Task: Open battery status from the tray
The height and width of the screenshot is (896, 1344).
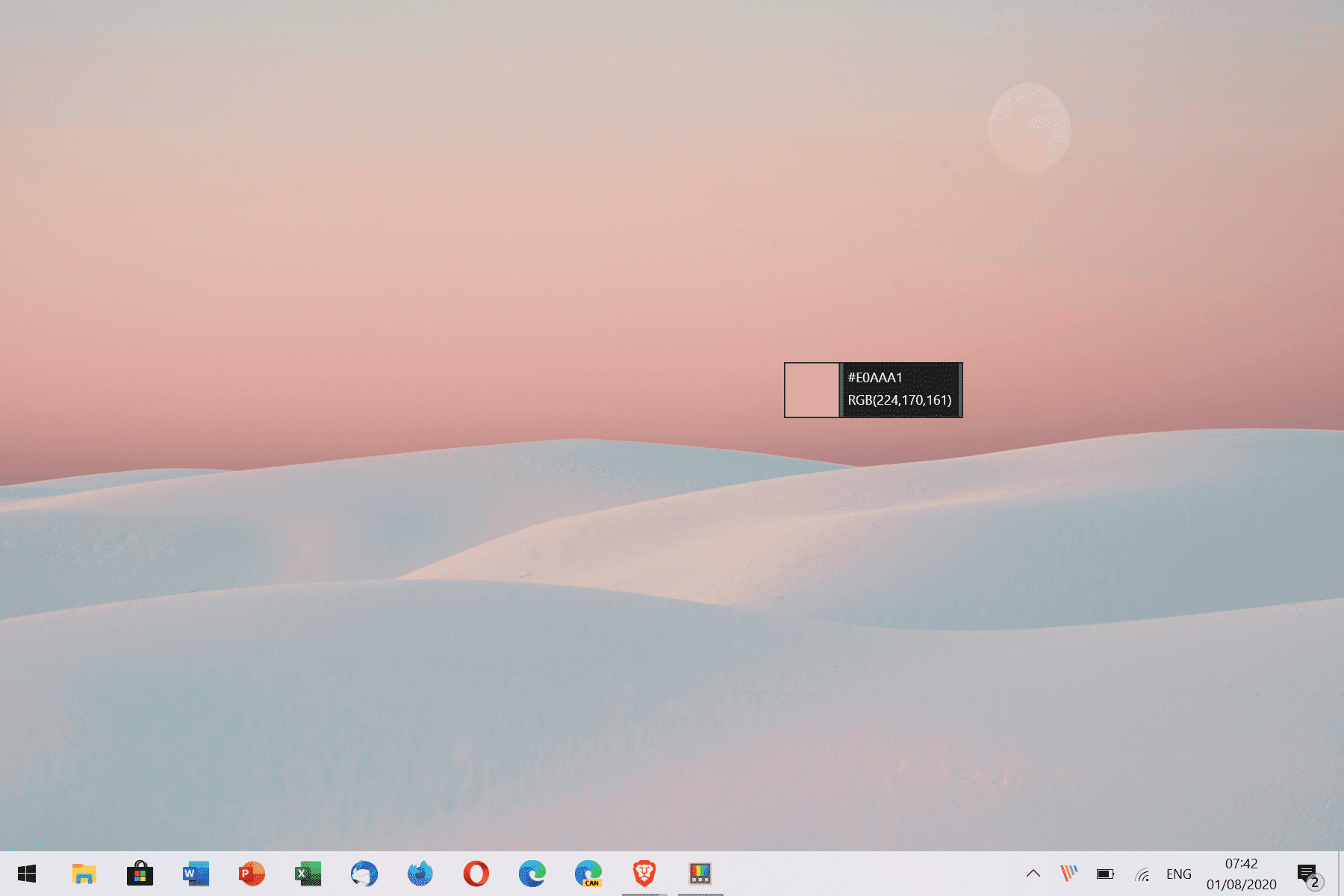Action: (1105, 874)
